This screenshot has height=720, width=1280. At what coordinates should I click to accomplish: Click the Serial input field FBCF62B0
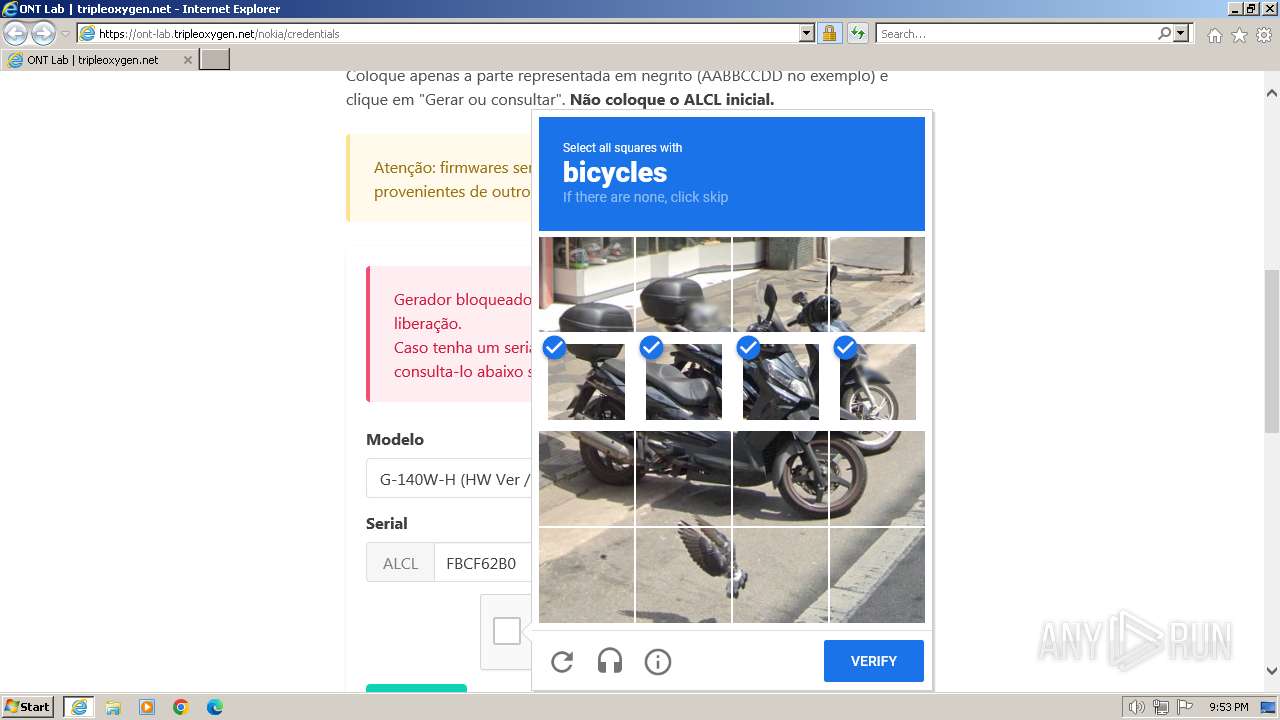[482, 563]
